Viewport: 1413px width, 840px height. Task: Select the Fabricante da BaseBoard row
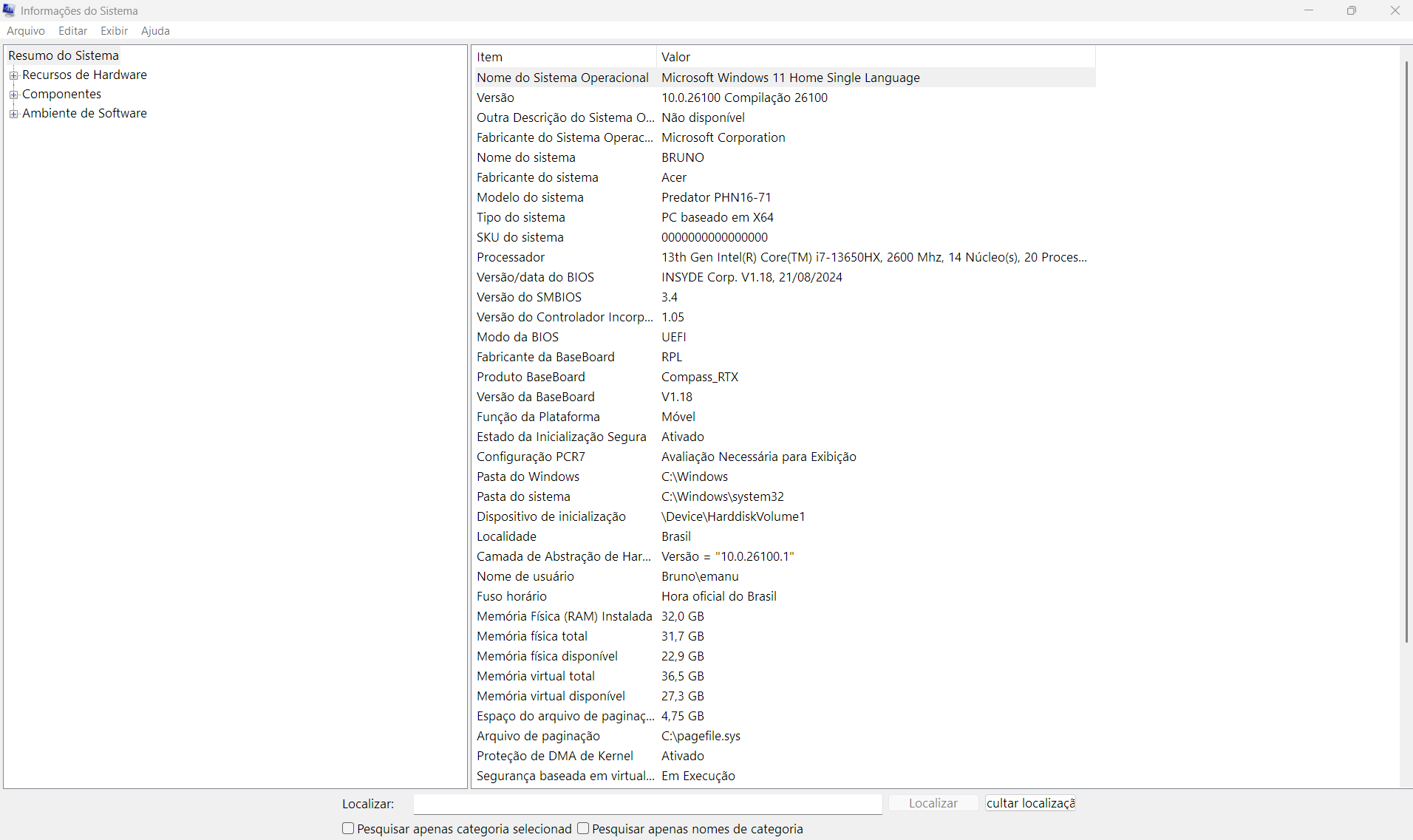[x=784, y=357]
